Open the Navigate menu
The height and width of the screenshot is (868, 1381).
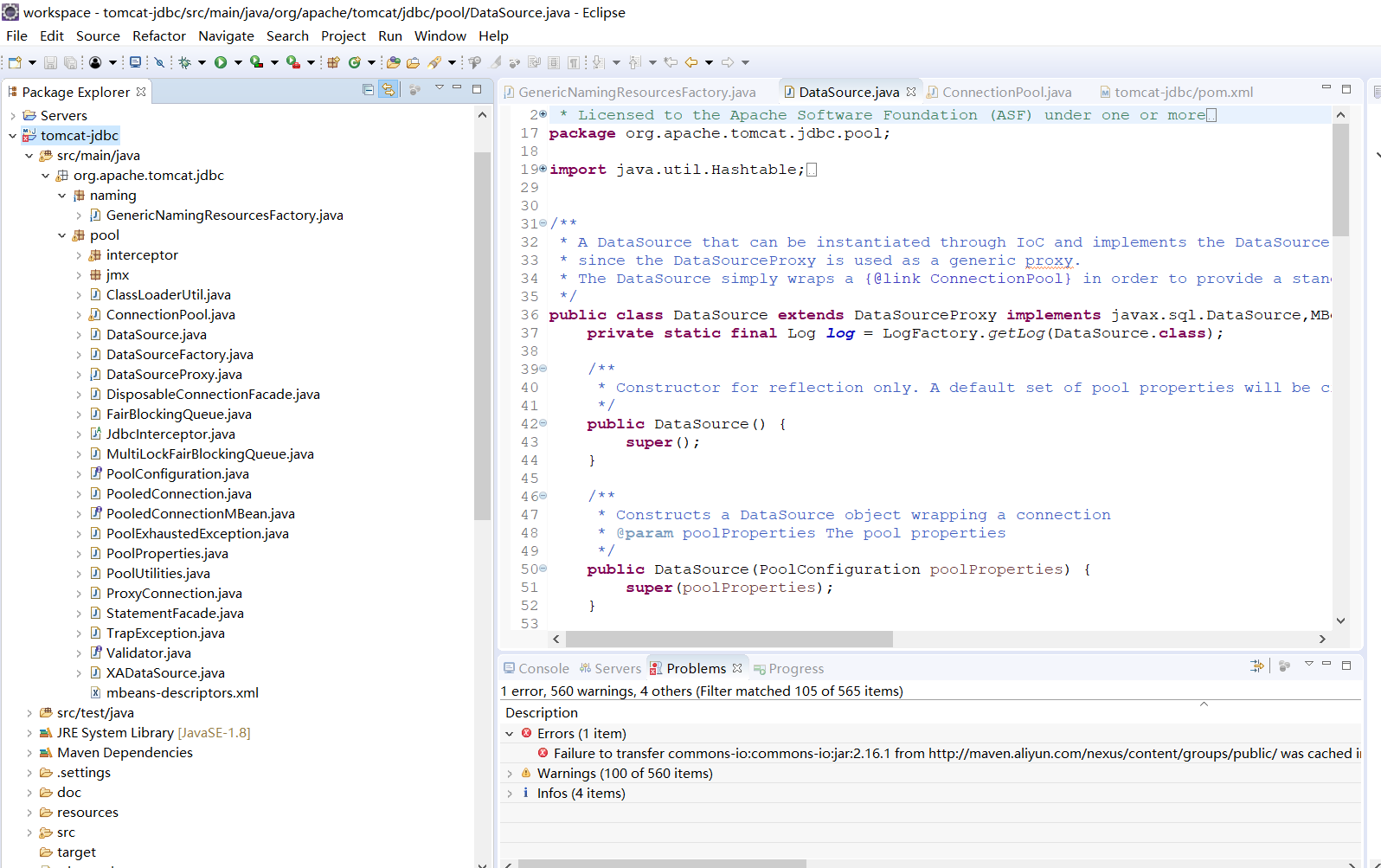tap(226, 35)
